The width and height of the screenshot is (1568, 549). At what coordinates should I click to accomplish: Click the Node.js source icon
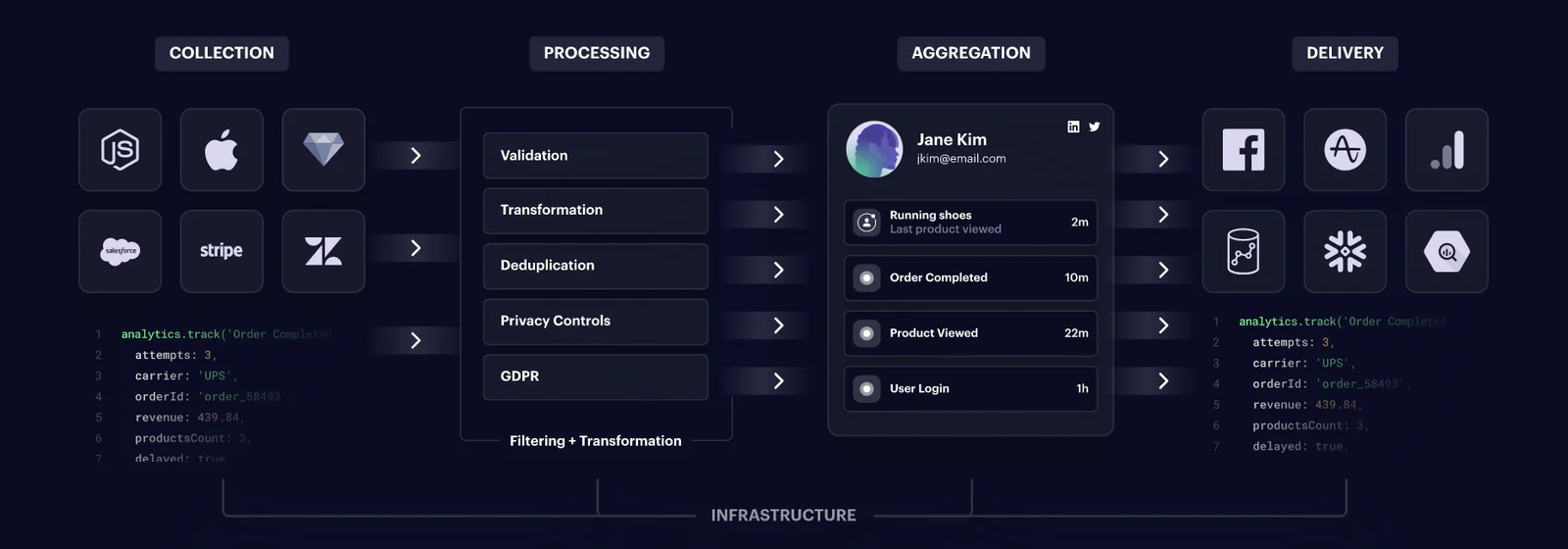click(120, 150)
